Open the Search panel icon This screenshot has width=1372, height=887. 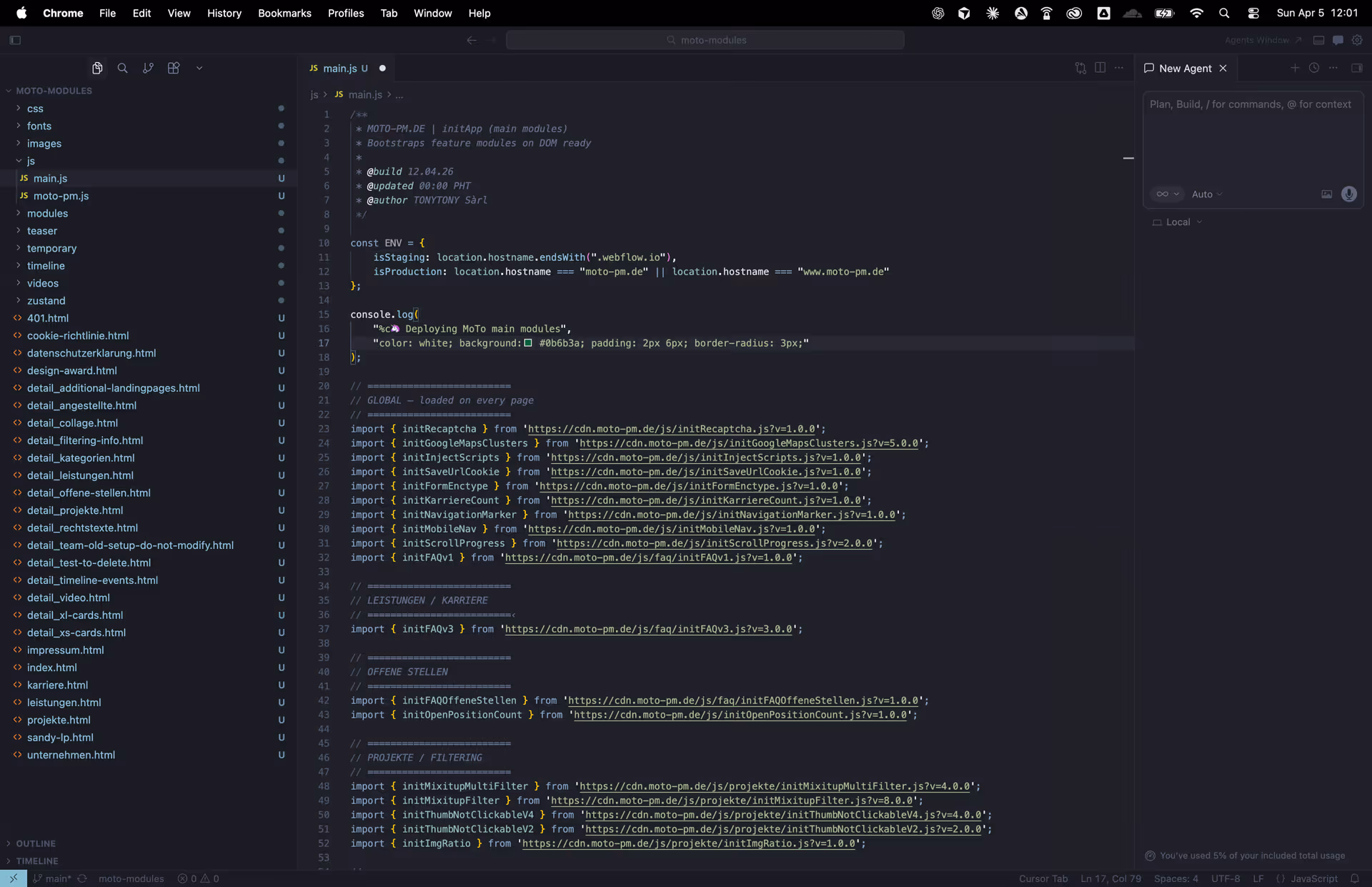click(122, 68)
